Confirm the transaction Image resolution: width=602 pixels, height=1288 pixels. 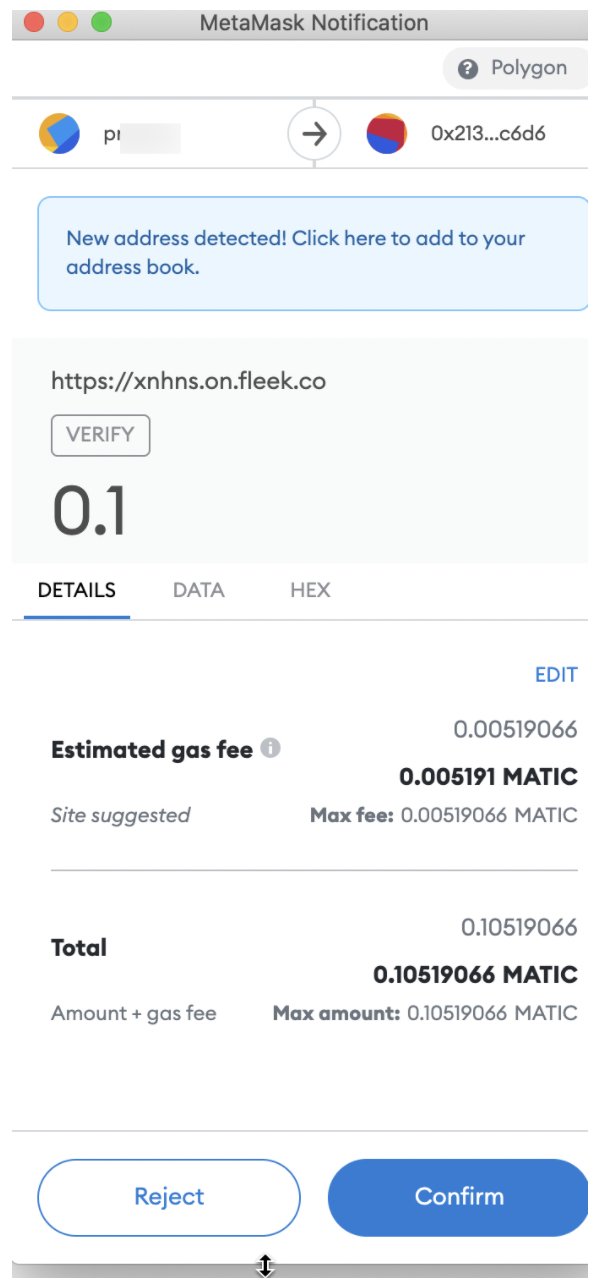pyautogui.click(x=459, y=1197)
